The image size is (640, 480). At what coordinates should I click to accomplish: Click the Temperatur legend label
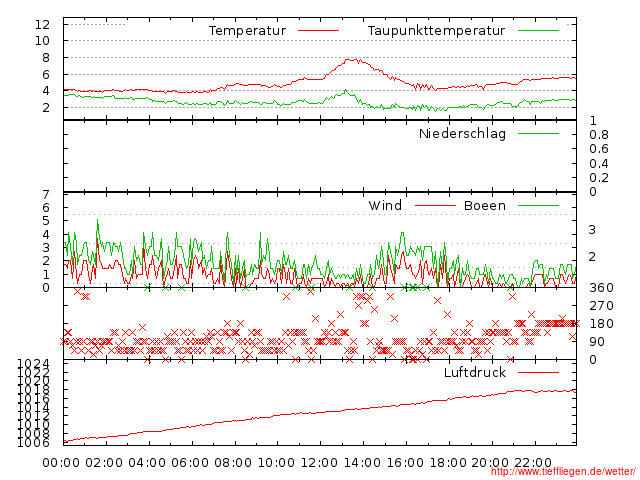point(247,31)
